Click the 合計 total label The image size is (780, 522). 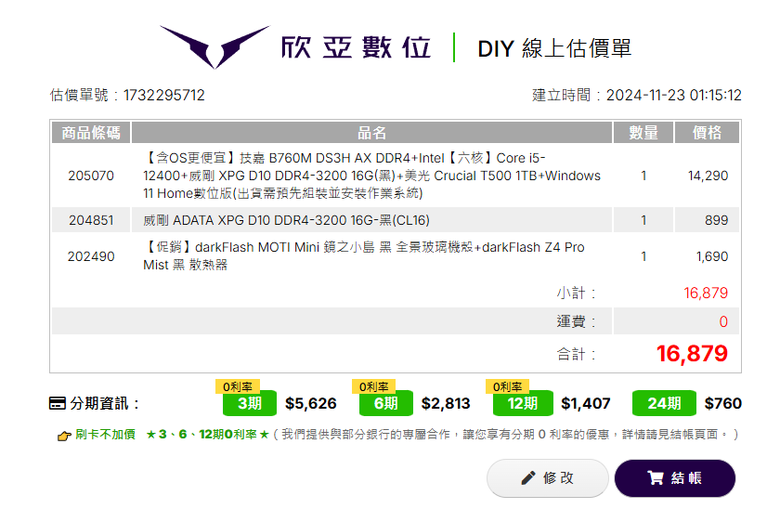coord(576,354)
